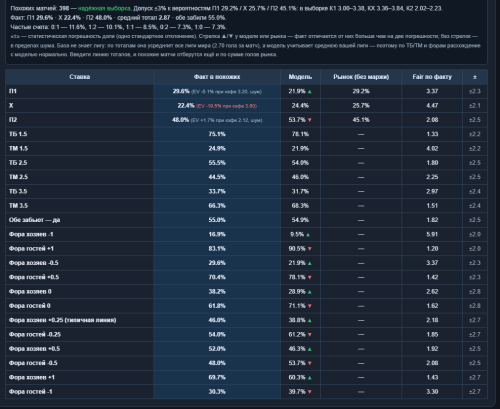Click green arrow beside 60.3% for Фора хозяев +1
The width and height of the screenshot is (500, 409).
pos(310,378)
